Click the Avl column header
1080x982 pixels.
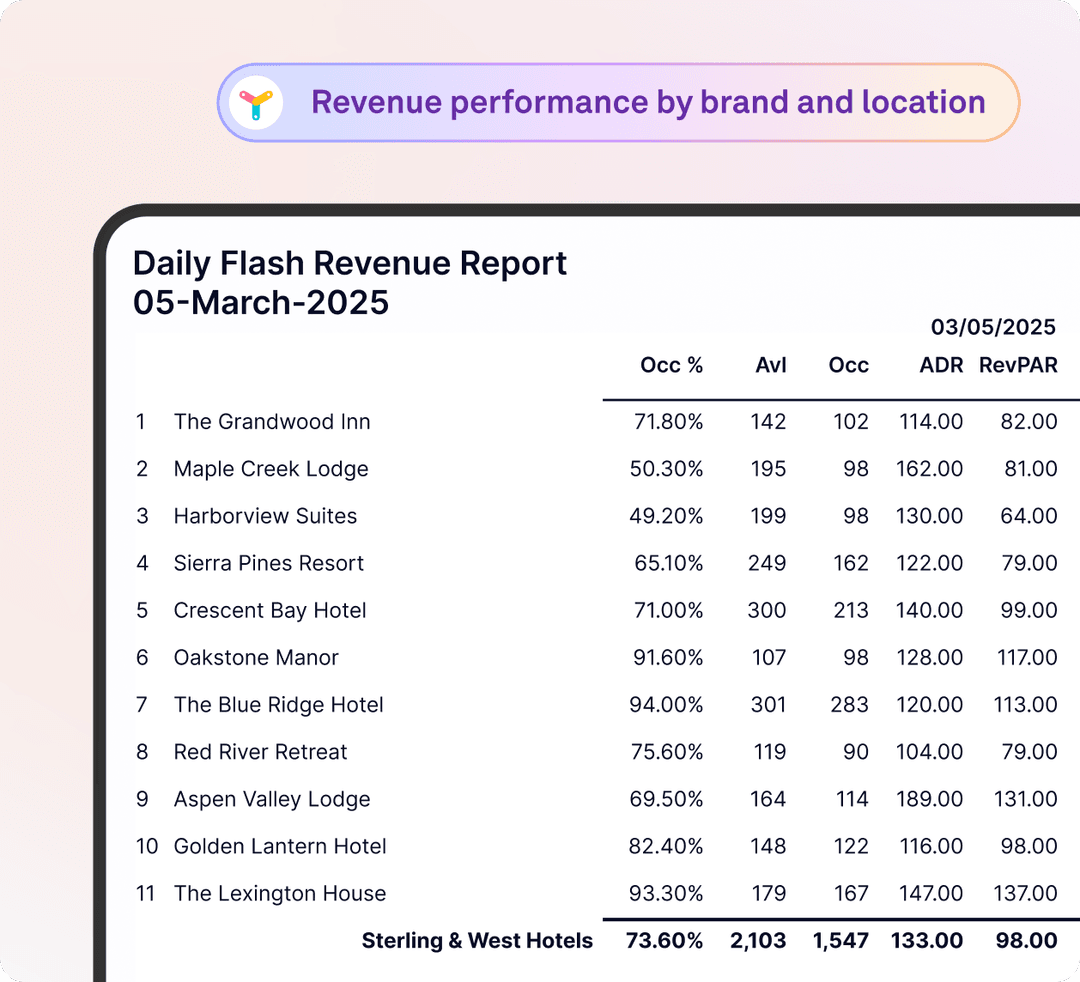[771, 365]
